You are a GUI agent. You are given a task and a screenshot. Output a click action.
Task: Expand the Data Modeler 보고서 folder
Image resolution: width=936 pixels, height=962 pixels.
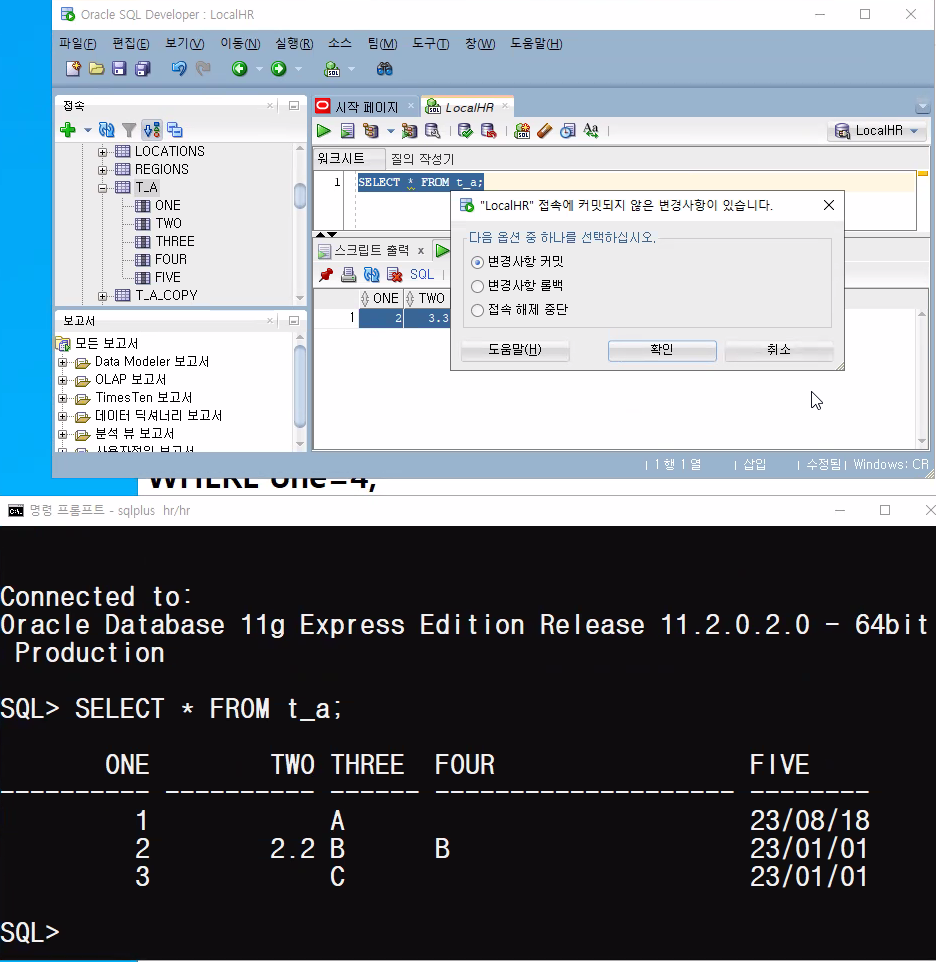63,363
